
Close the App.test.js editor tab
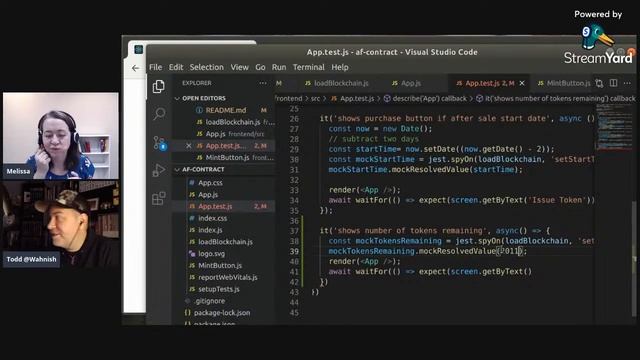tap(522, 83)
